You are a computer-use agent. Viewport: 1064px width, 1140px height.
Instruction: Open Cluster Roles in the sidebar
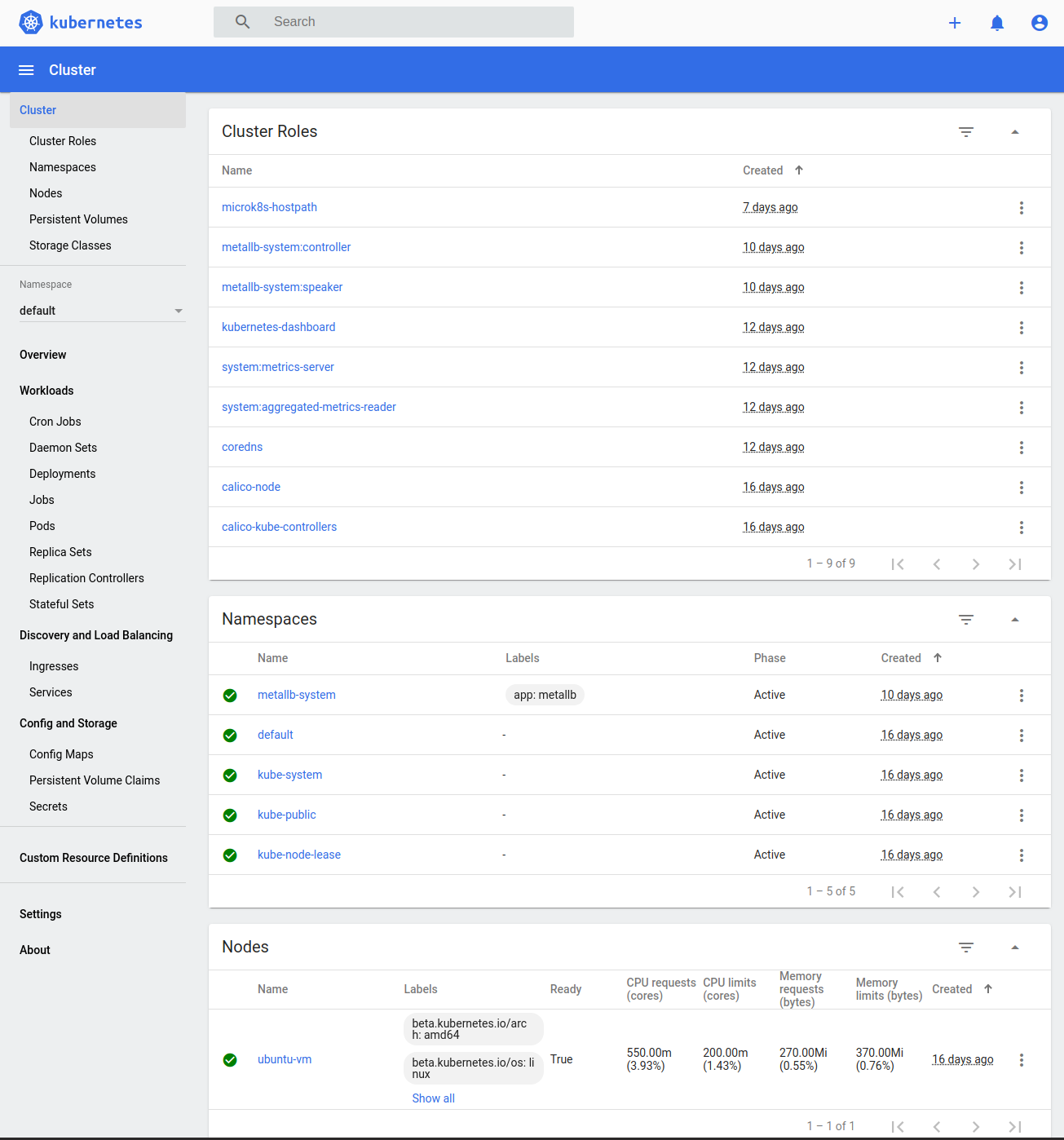63,141
